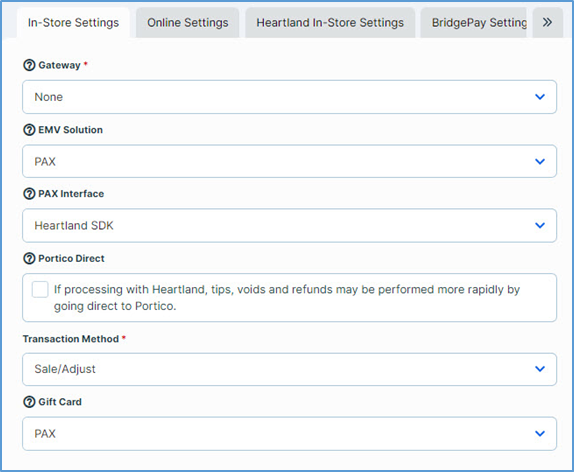Enable the Portico Direct checkbox
Image resolution: width=574 pixels, height=472 pixels.
pyautogui.click(x=40, y=289)
